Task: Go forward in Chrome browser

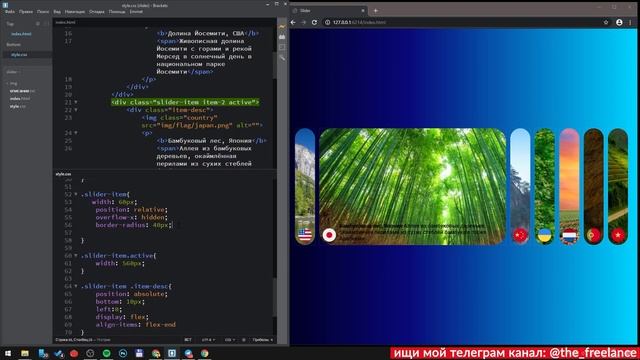Action: [303, 22]
